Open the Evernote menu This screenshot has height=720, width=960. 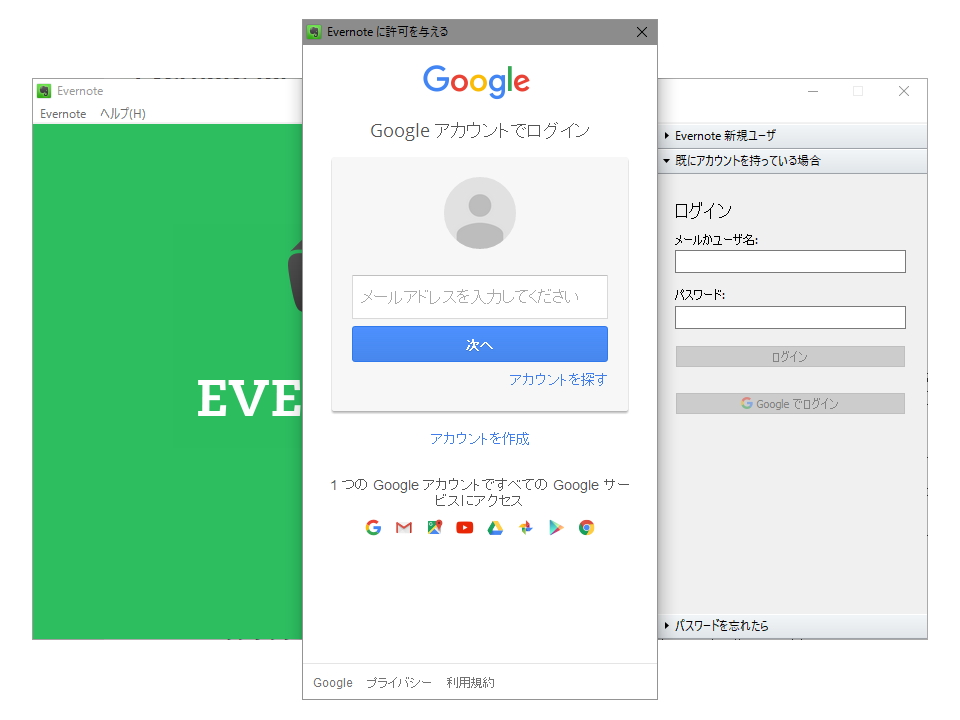(62, 114)
